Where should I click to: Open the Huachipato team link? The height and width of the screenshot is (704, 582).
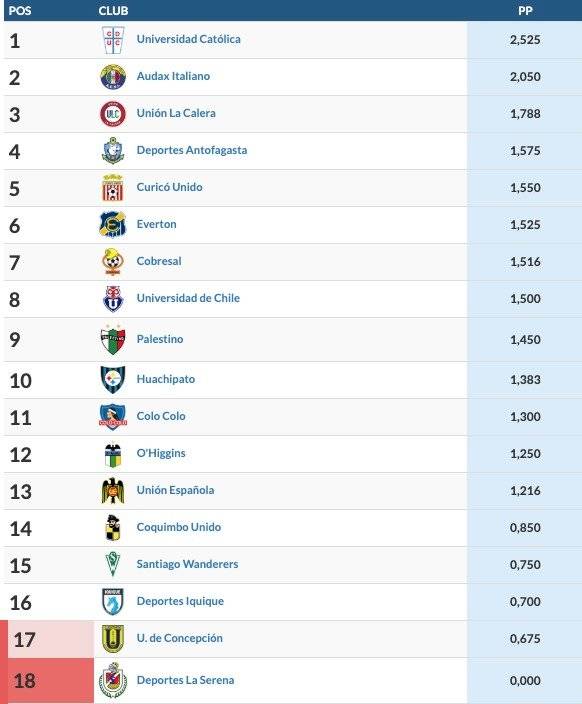coord(166,379)
